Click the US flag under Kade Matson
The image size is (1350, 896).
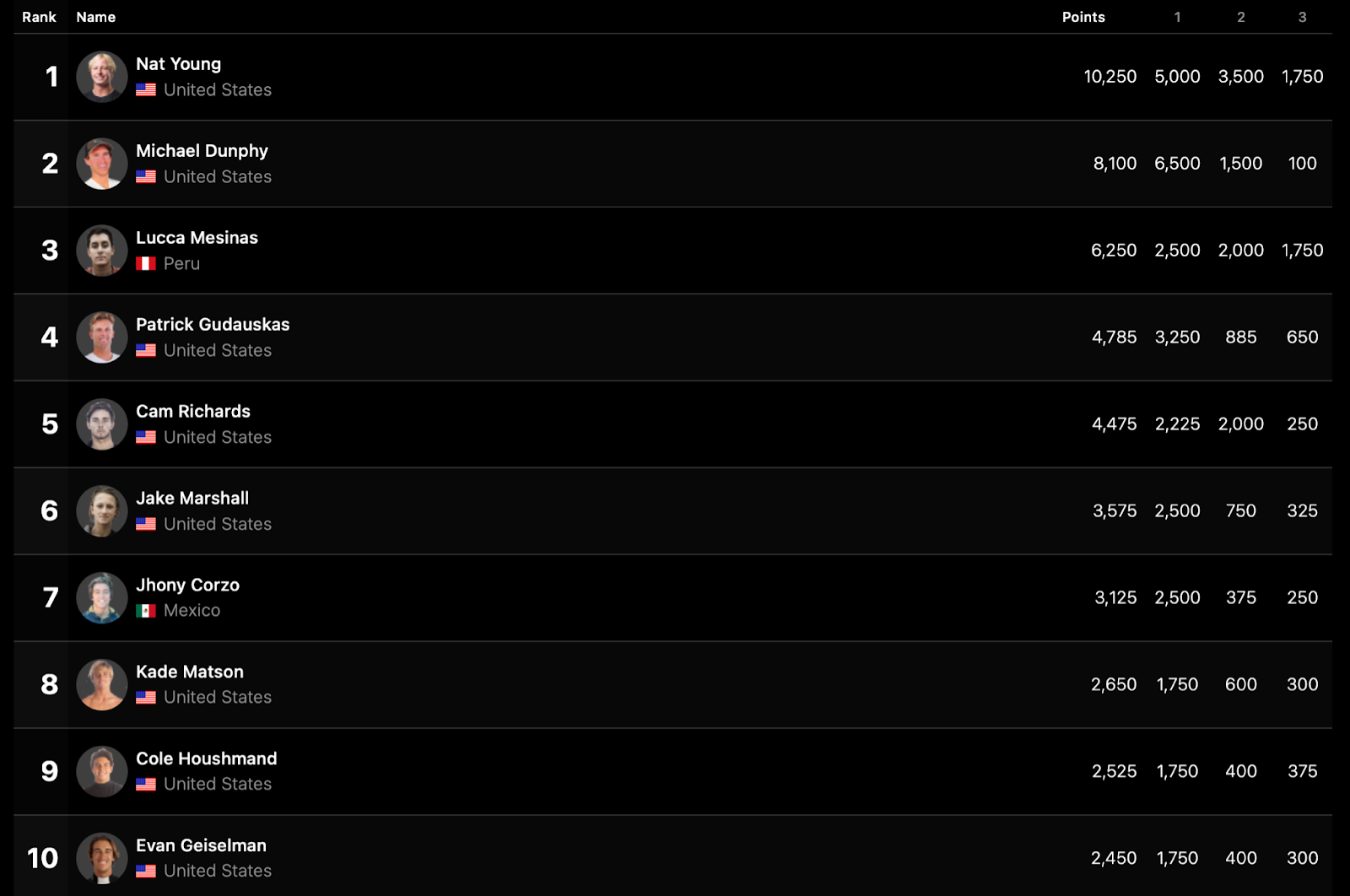point(146,698)
